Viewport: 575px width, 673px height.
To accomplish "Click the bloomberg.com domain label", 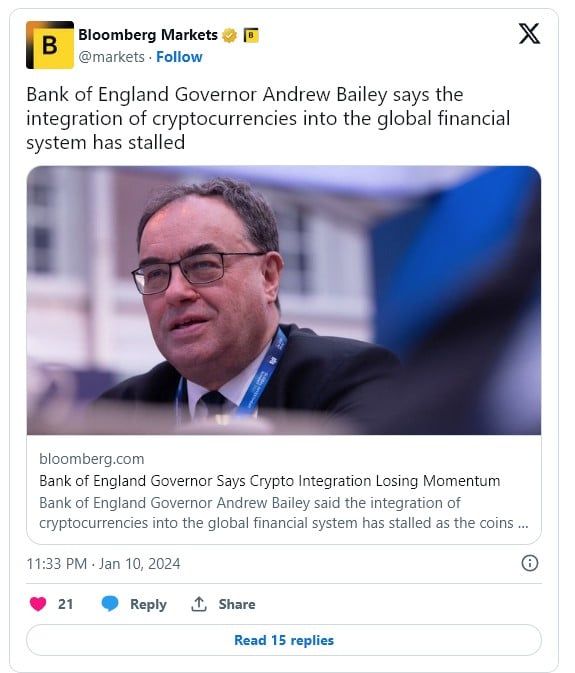I will click(91, 459).
